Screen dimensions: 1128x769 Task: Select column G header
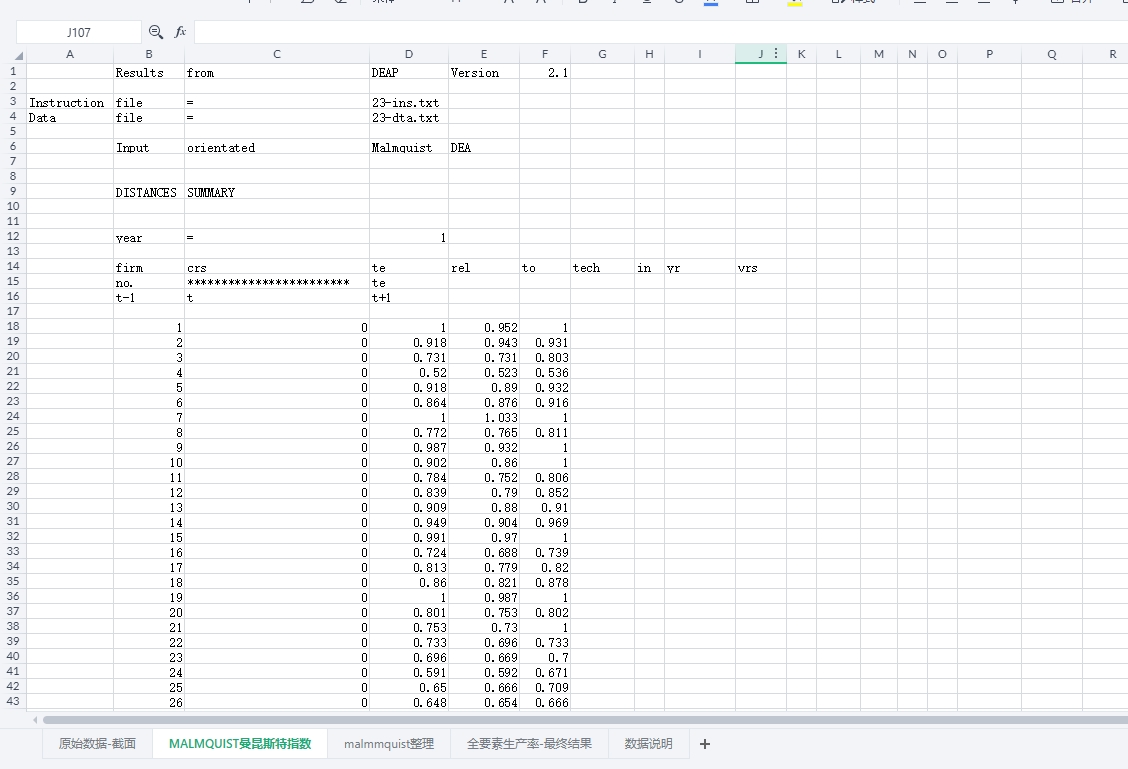[x=602, y=55]
